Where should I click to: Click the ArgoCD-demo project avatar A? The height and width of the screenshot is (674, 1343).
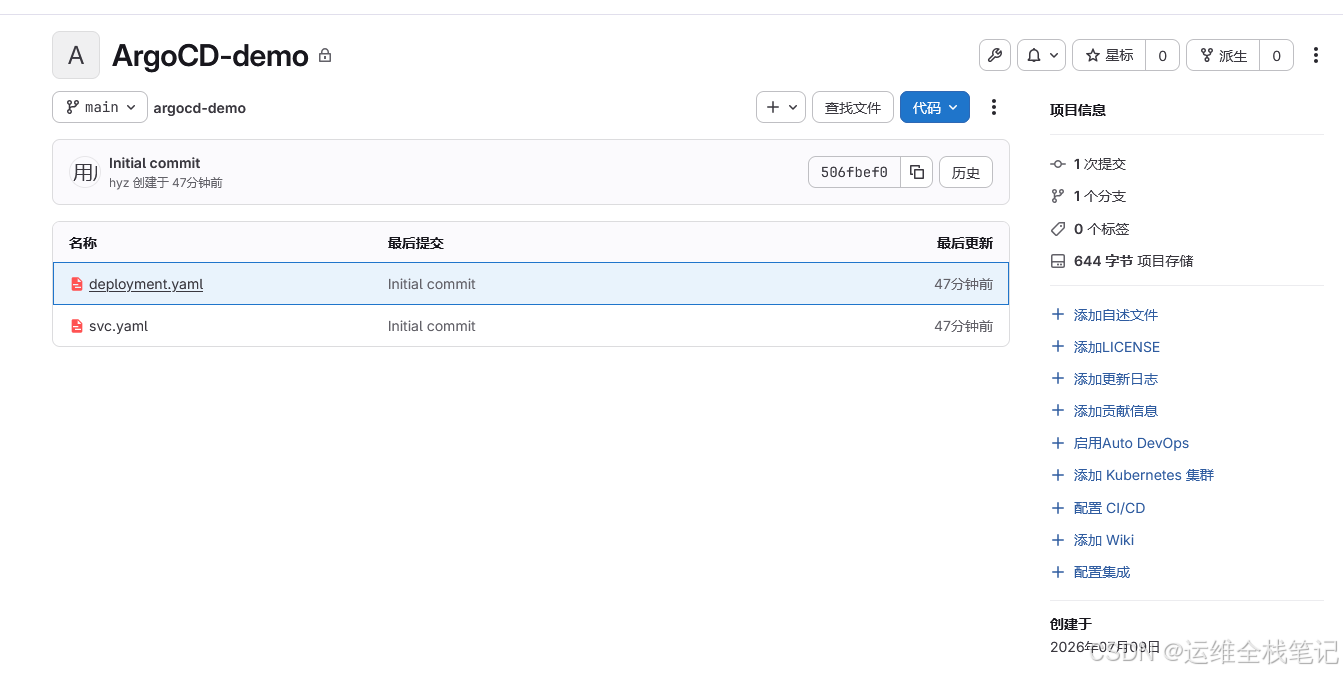click(76, 55)
